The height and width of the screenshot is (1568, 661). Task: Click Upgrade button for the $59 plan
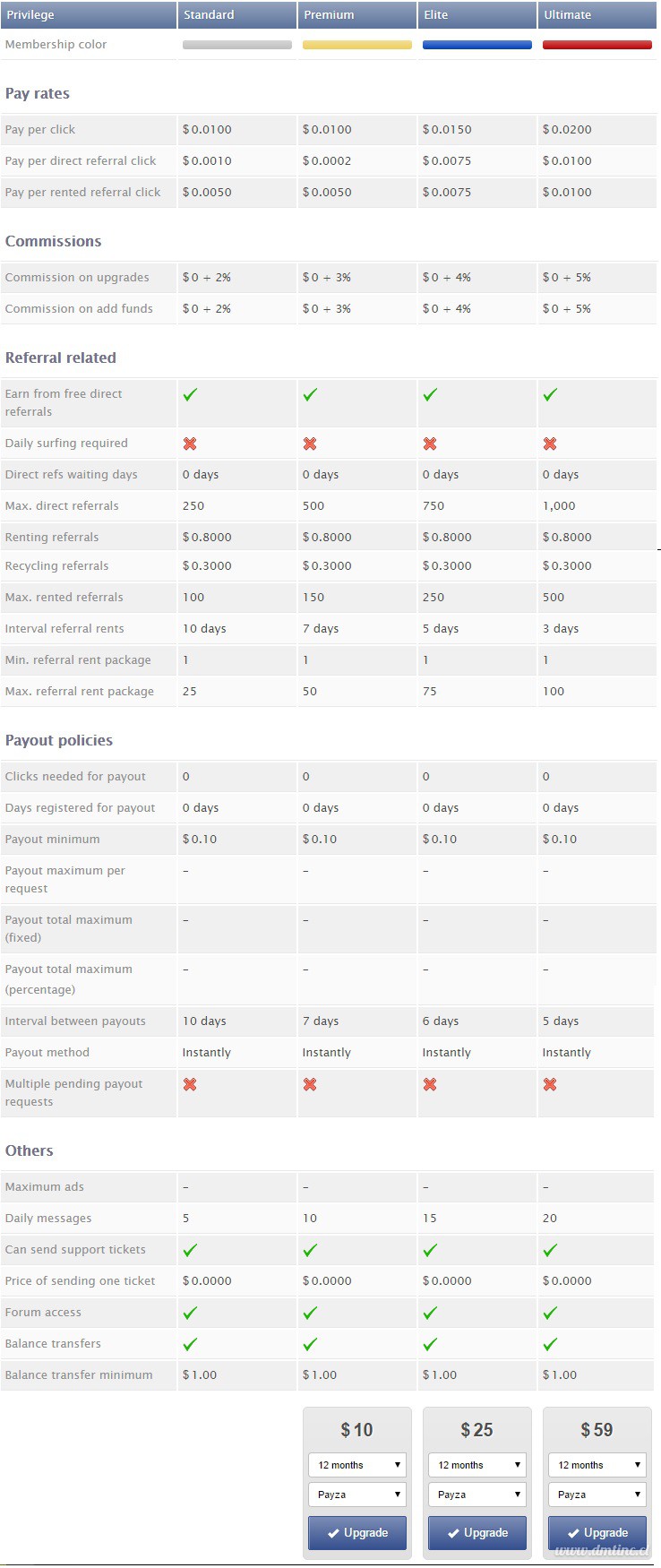(x=597, y=1533)
